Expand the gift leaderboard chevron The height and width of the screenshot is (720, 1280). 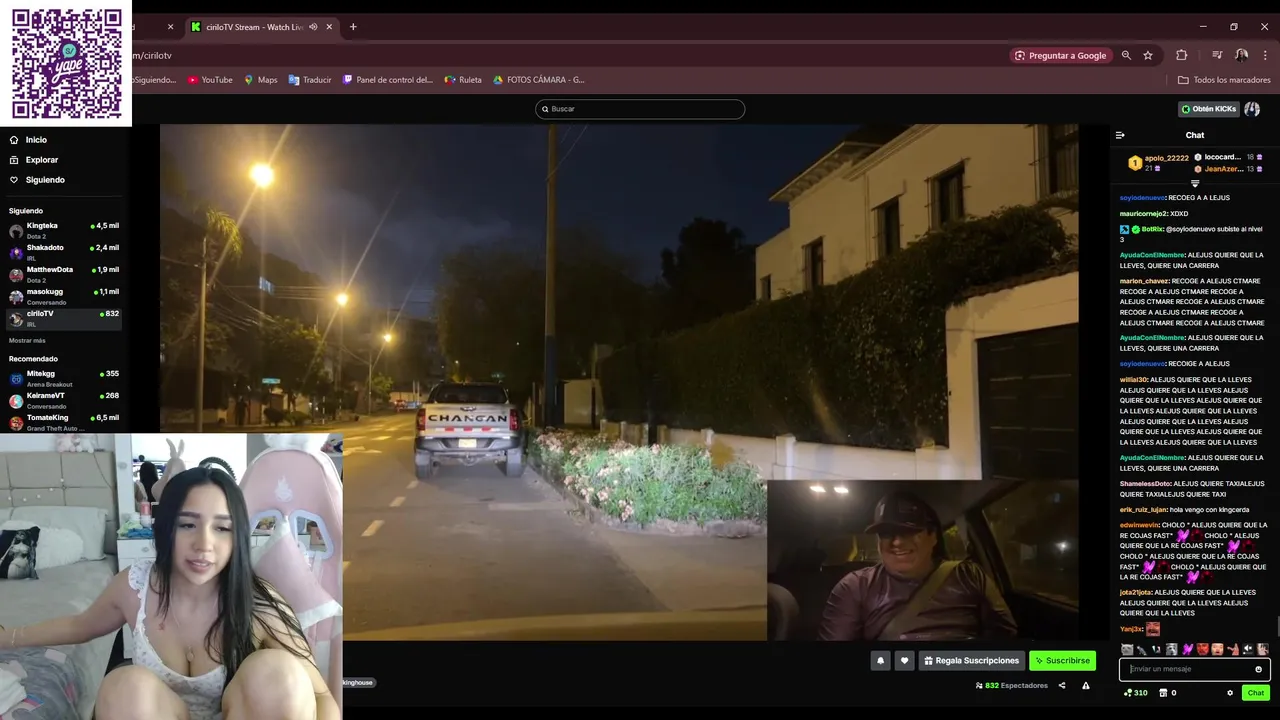pos(1195,184)
